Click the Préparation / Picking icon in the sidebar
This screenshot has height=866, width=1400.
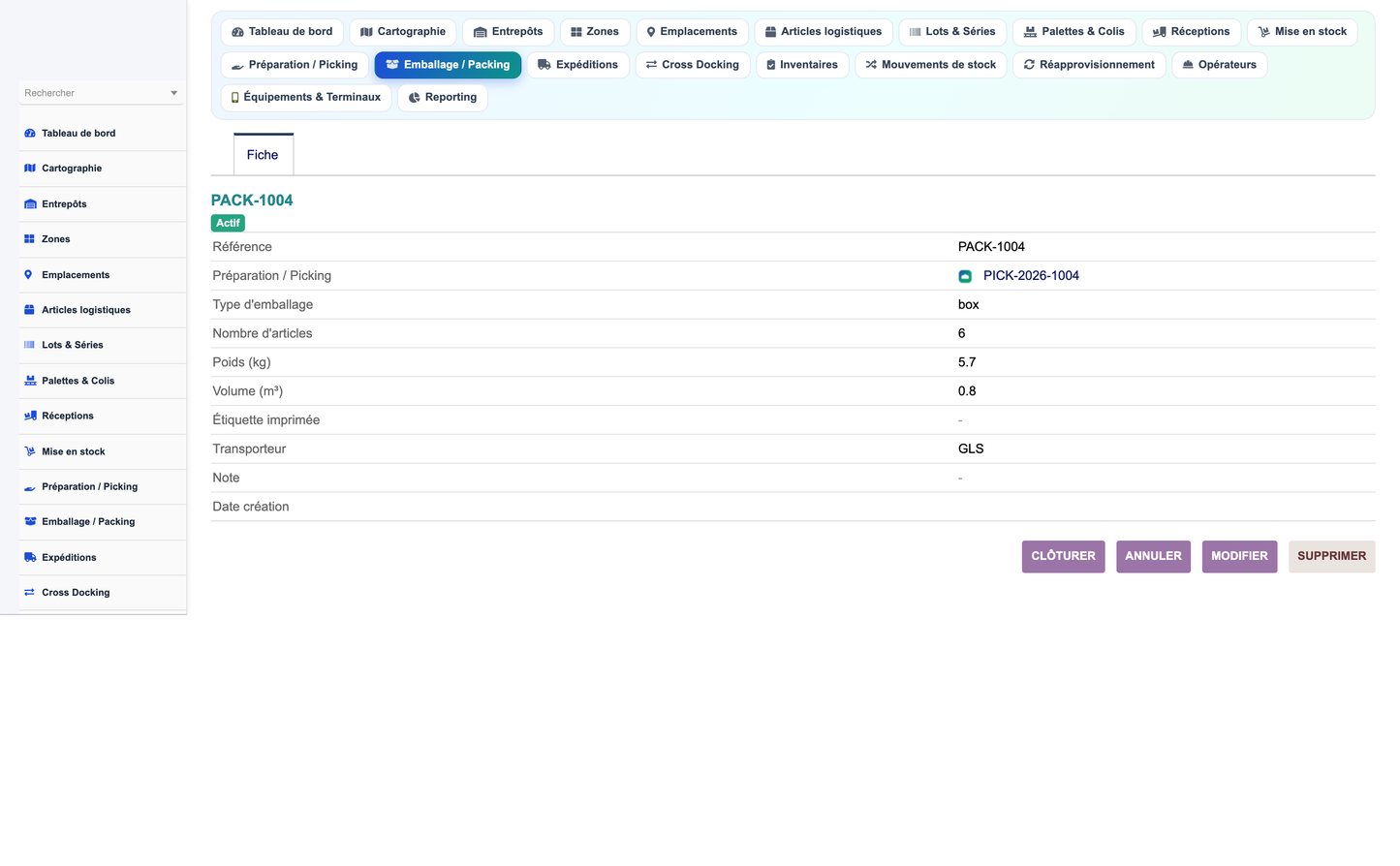(30, 487)
